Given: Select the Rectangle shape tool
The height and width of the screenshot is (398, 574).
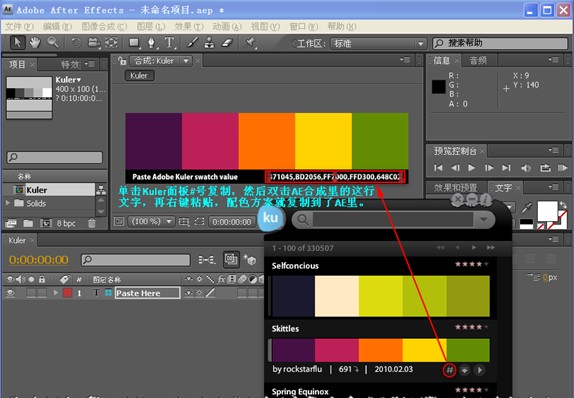Looking at the screenshot, I should (x=134, y=43).
